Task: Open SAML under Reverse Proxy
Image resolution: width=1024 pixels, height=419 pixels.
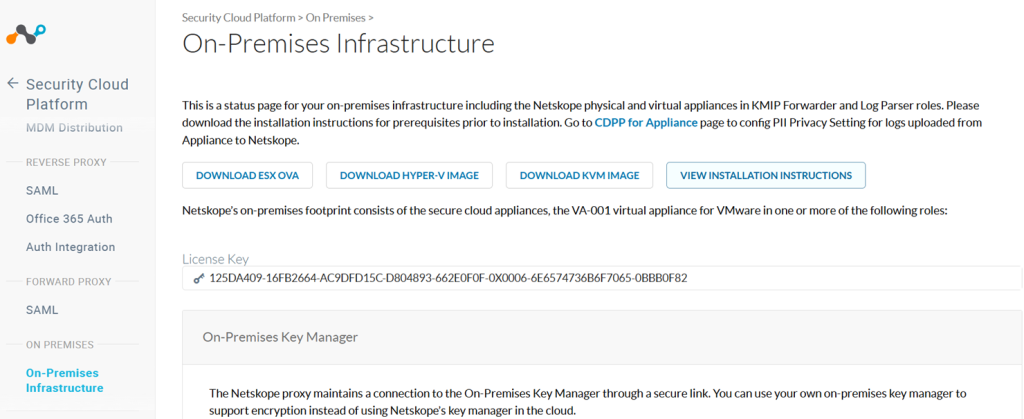Action: 42,191
